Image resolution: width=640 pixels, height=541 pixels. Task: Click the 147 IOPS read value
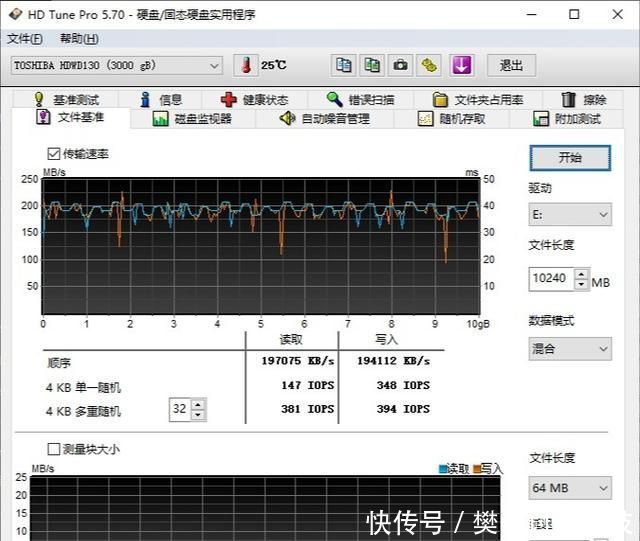coord(308,385)
